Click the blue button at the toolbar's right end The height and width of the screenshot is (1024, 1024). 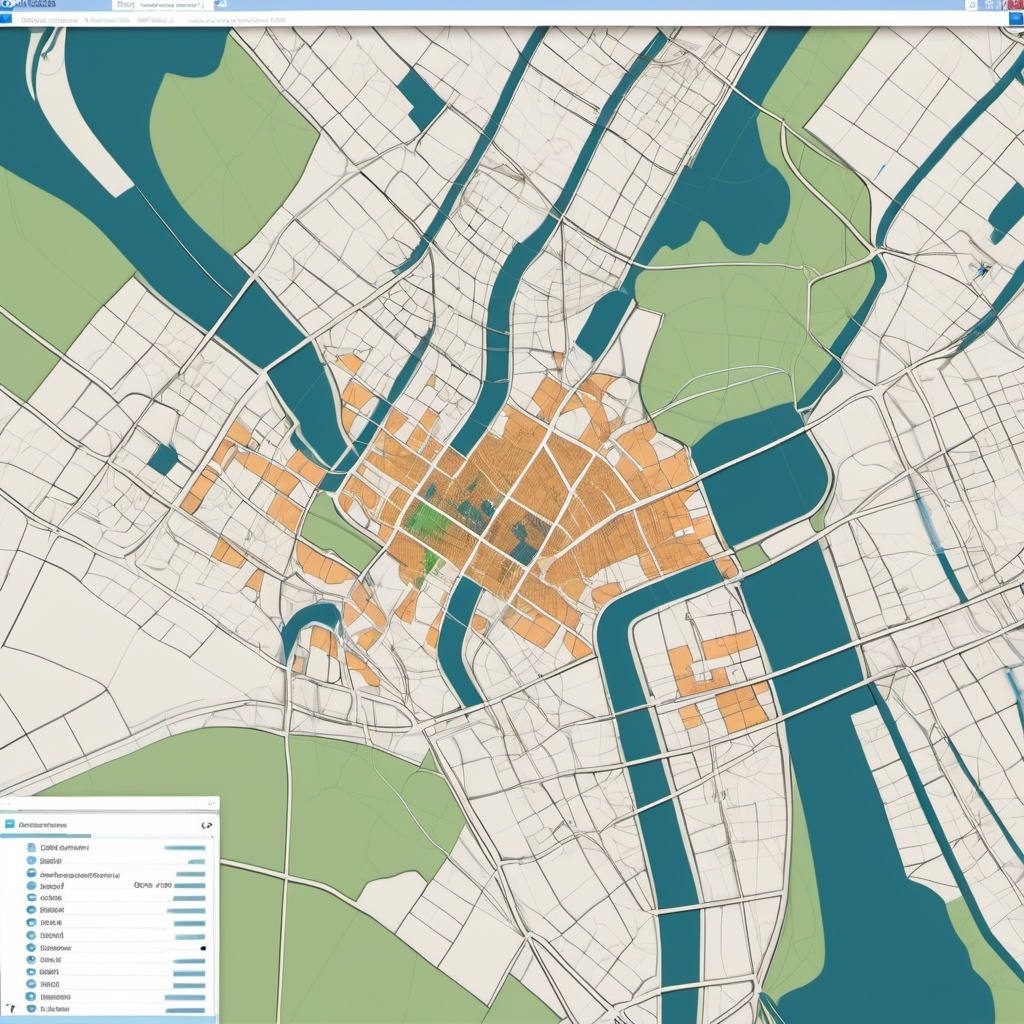coord(1016,20)
